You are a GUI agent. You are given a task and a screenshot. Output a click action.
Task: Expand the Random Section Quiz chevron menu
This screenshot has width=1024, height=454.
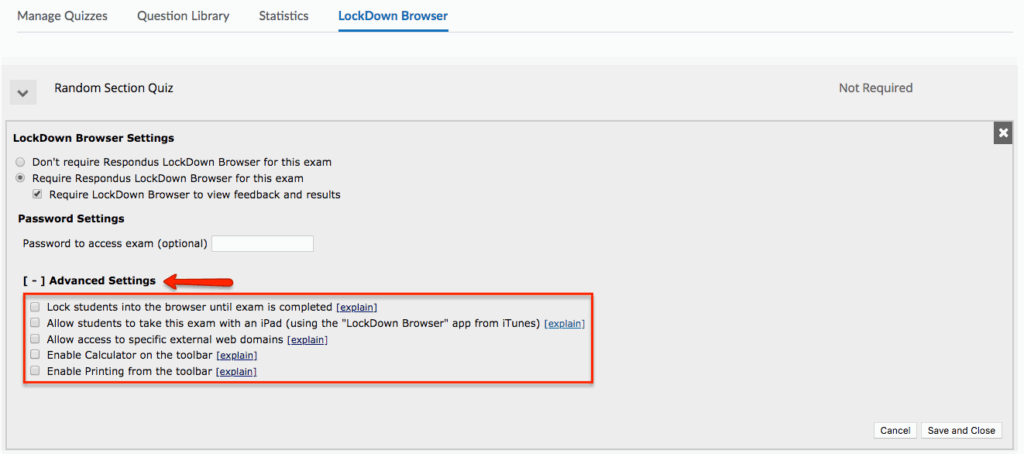tap(24, 92)
